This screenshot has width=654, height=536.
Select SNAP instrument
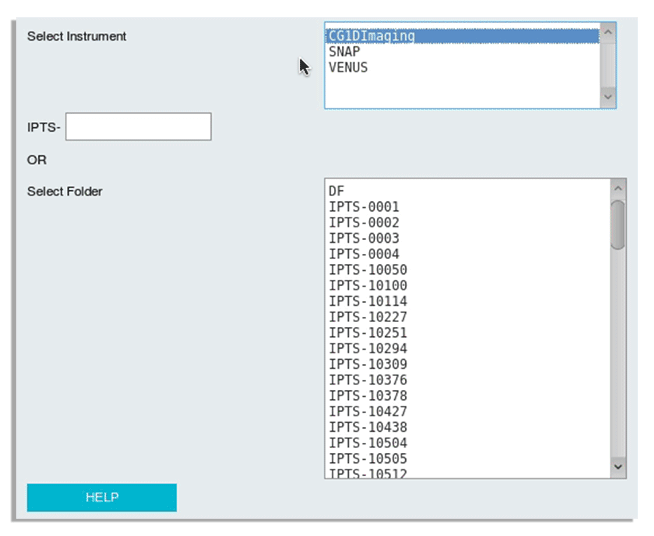tap(345, 52)
